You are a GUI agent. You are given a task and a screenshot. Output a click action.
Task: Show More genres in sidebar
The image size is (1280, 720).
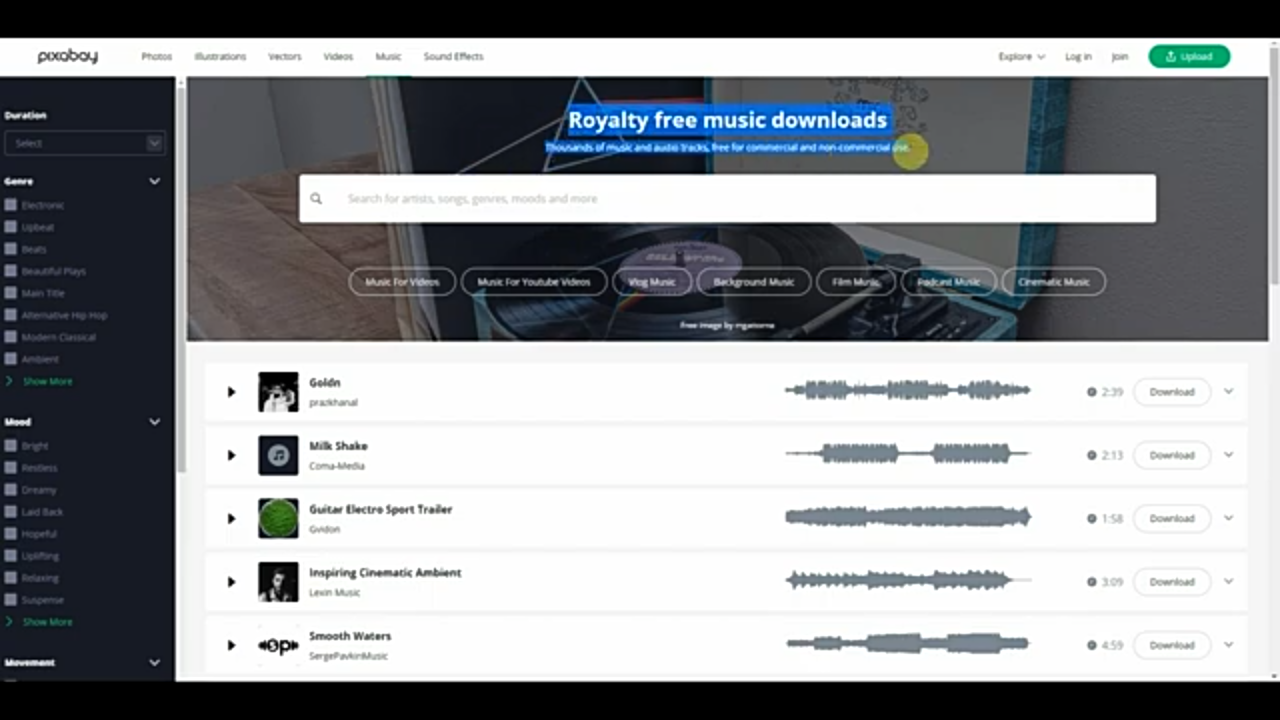[x=47, y=381]
